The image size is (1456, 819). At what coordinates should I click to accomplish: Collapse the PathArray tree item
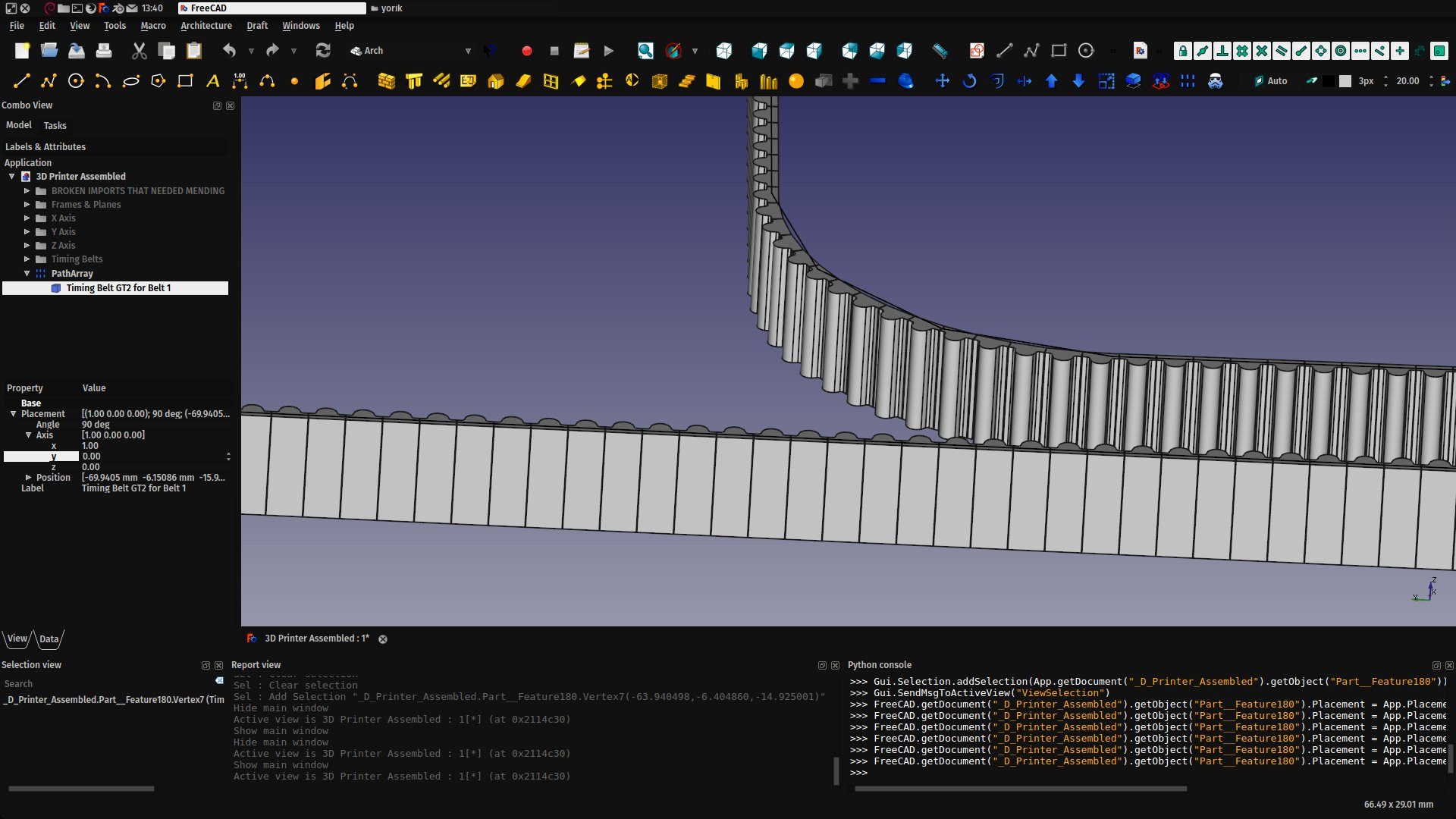27,274
